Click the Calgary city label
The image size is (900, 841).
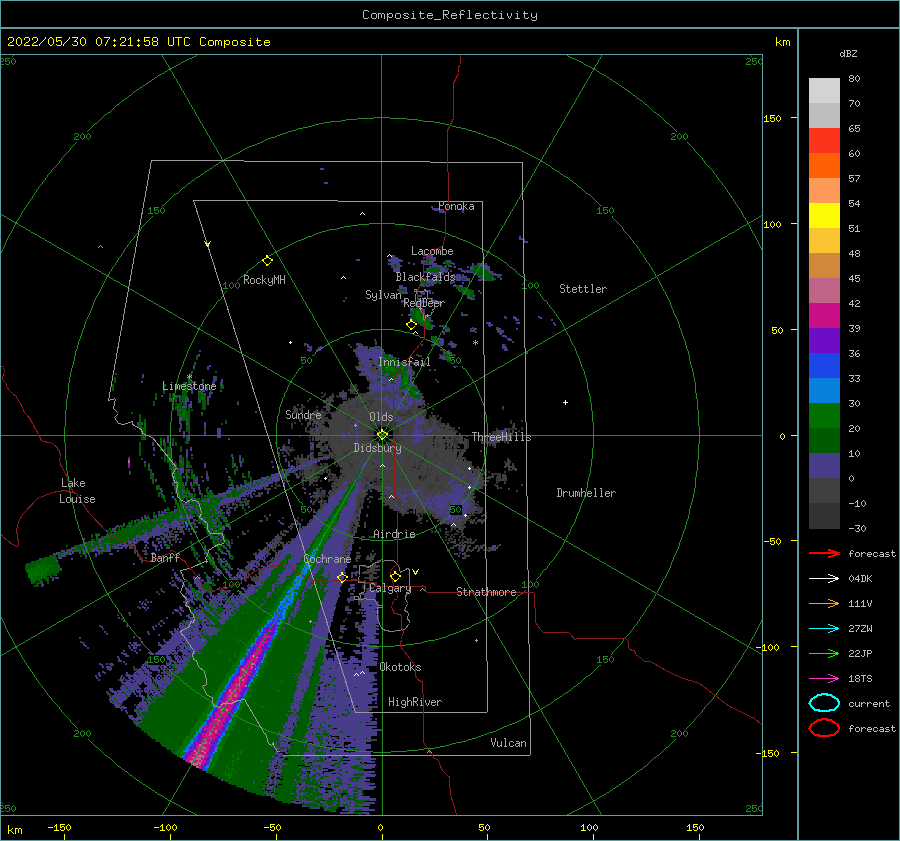coord(390,588)
